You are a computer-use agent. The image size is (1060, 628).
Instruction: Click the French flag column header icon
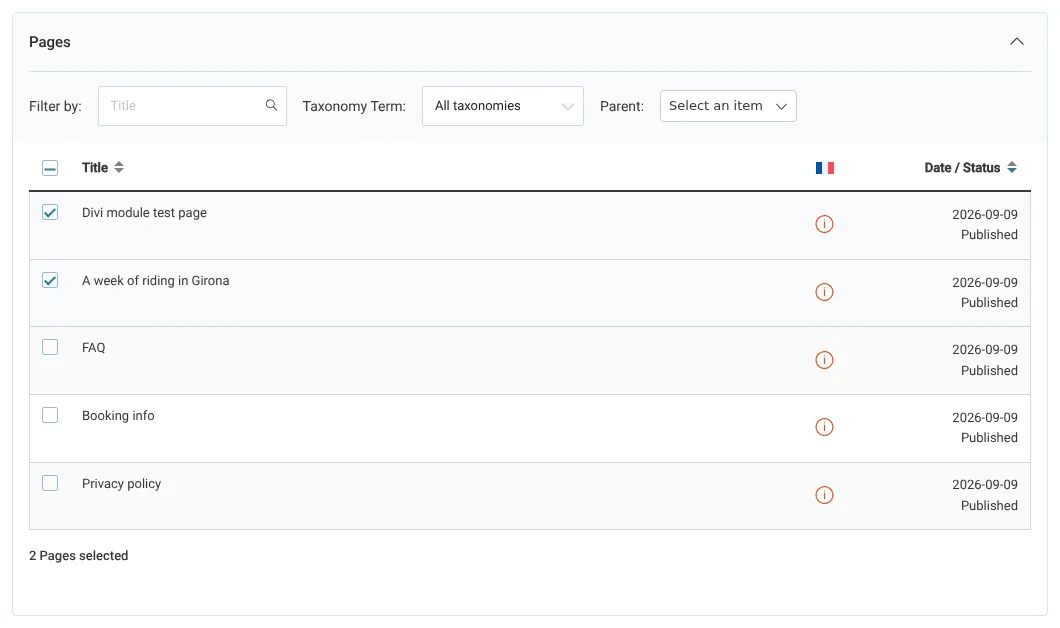(x=825, y=168)
